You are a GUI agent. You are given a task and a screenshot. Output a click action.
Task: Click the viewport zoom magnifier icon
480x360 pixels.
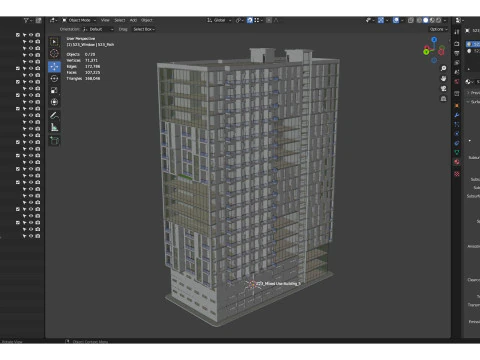point(443,68)
